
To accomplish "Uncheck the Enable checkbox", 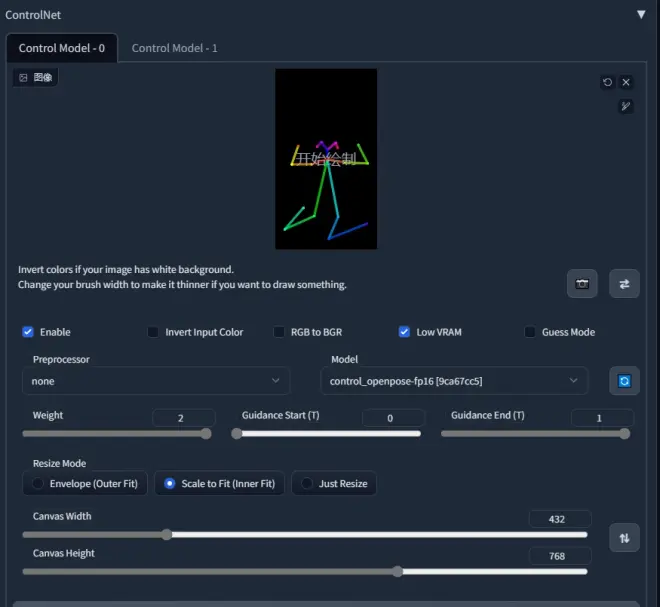I will click(29, 332).
